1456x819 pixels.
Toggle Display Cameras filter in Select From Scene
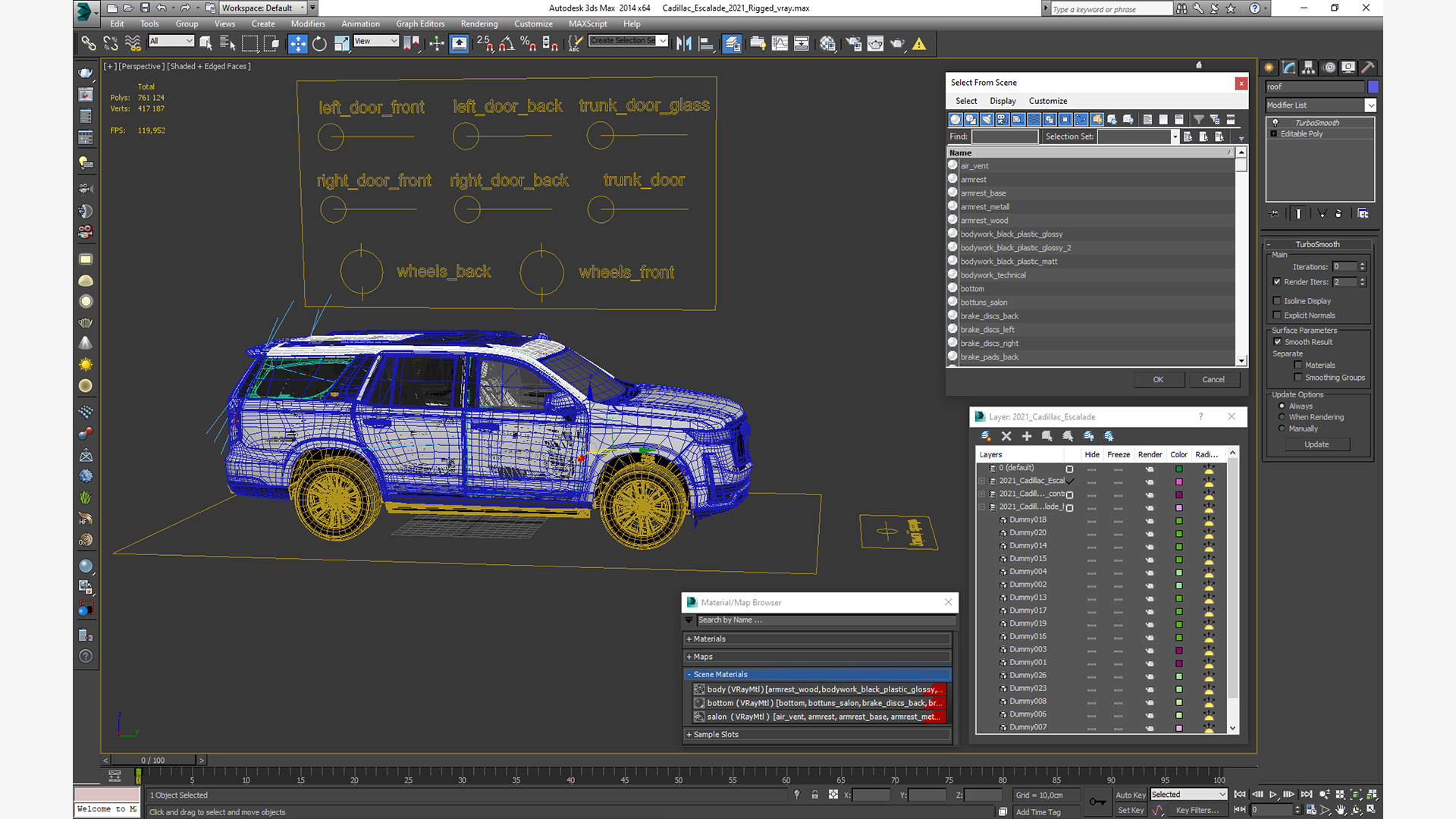[1003, 119]
